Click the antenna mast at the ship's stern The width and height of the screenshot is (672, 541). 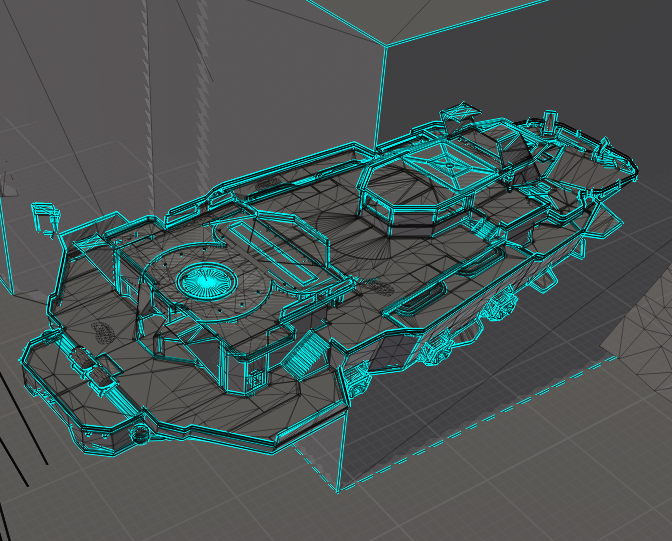549,120
